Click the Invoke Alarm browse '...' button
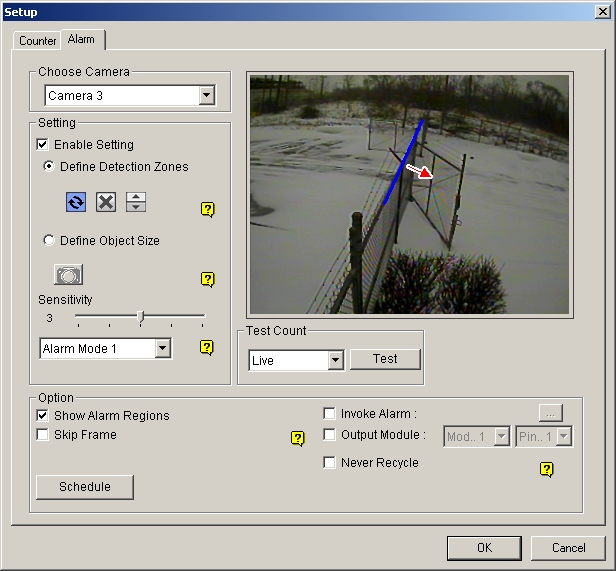Viewport: 616px width, 571px height. coord(550,413)
